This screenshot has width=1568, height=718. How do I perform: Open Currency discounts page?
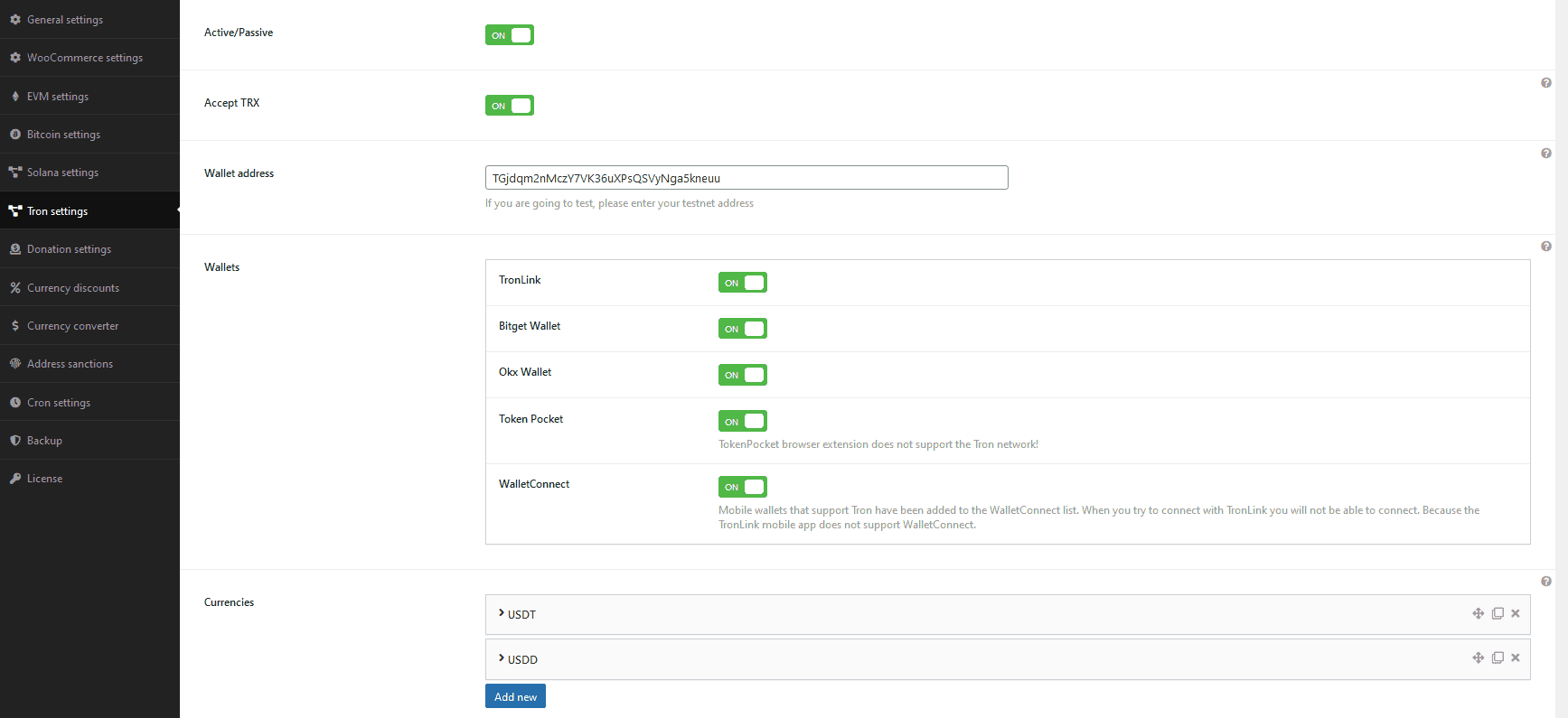[x=89, y=288]
